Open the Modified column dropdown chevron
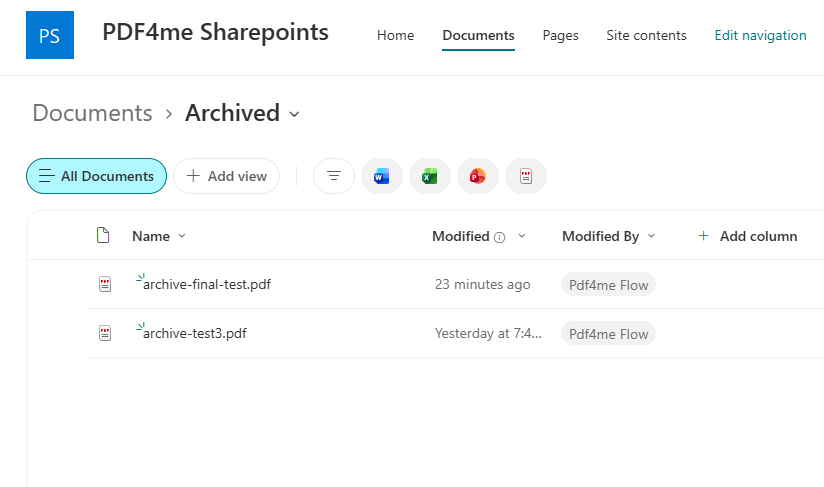Screen dimensions: 824x487 pyautogui.click(x=522, y=236)
